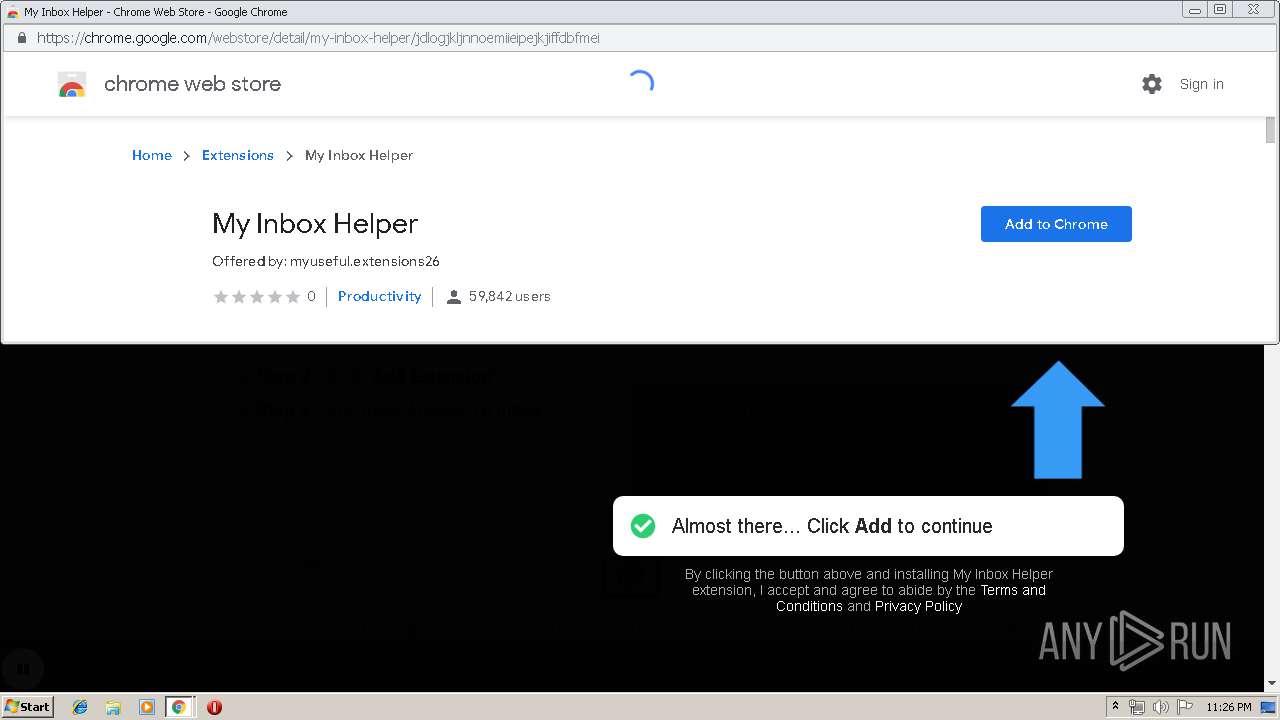
Task: Click the users person icon
Action: [454, 296]
